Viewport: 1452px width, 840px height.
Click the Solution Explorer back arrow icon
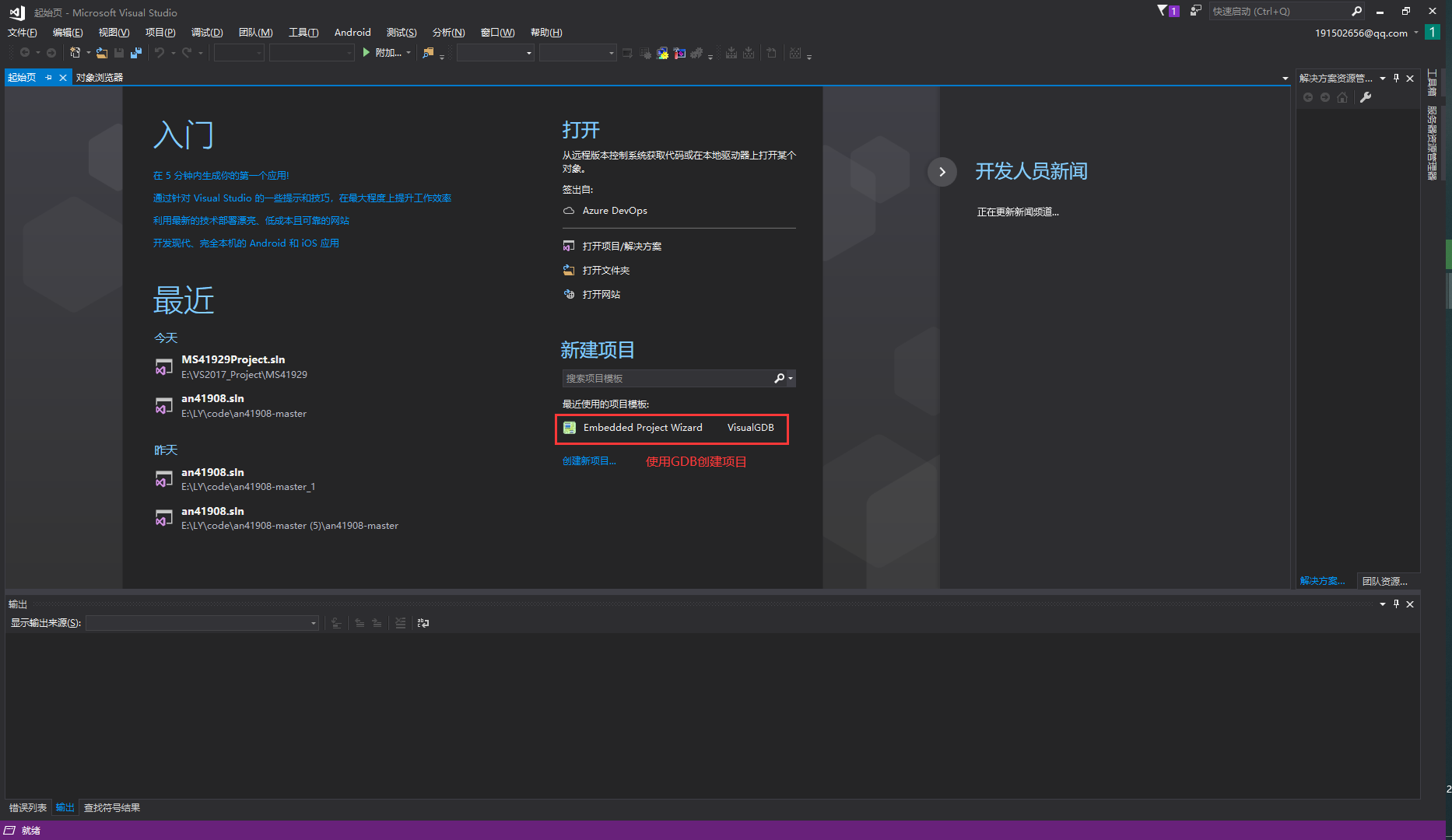(1308, 97)
